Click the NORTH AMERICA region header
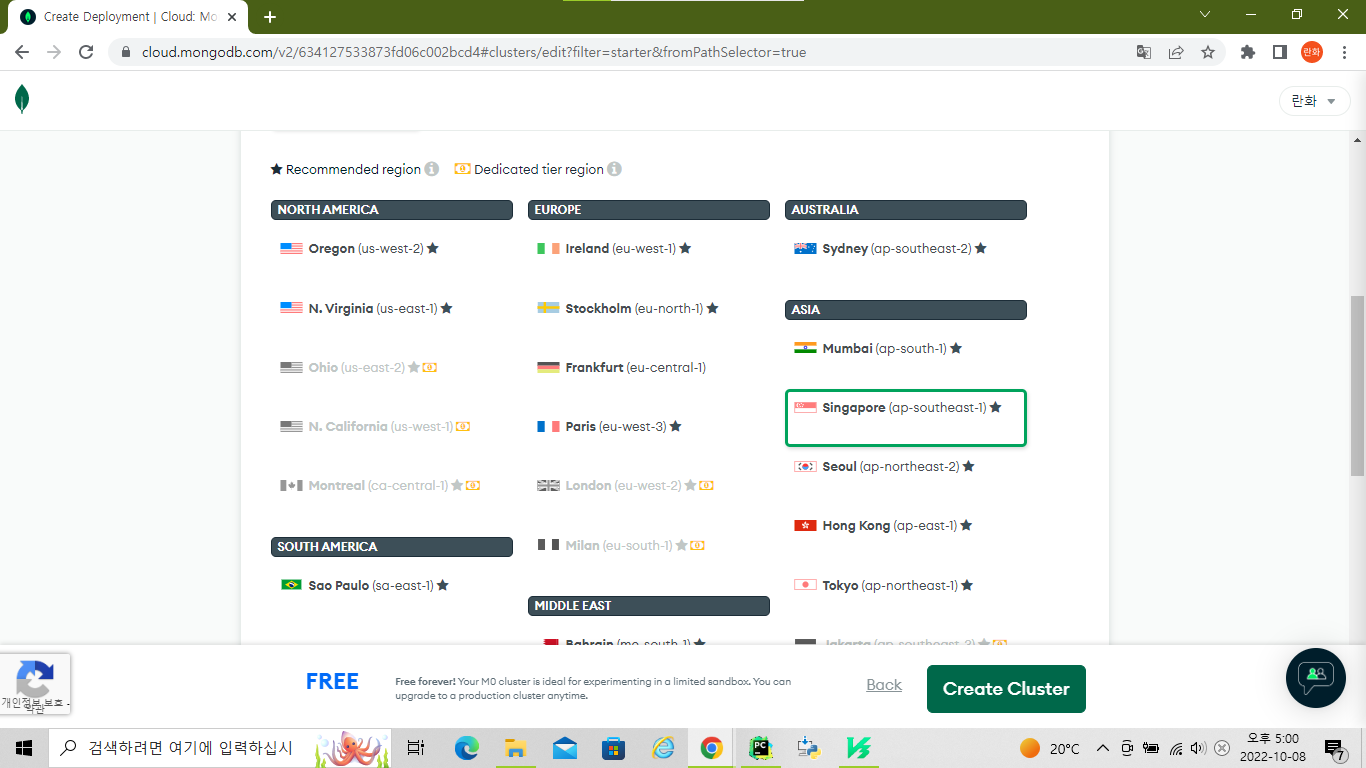This screenshot has width=1366, height=768. pos(392,210)
